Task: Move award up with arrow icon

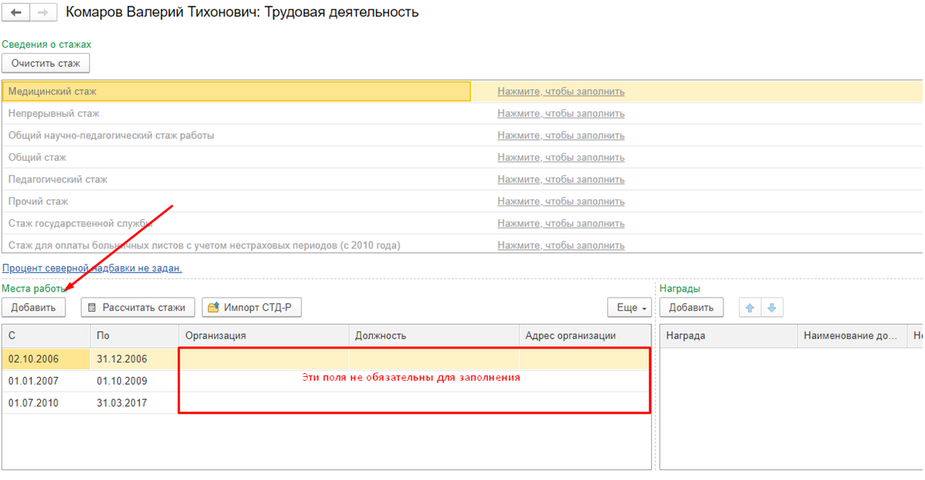Action: 748,307
